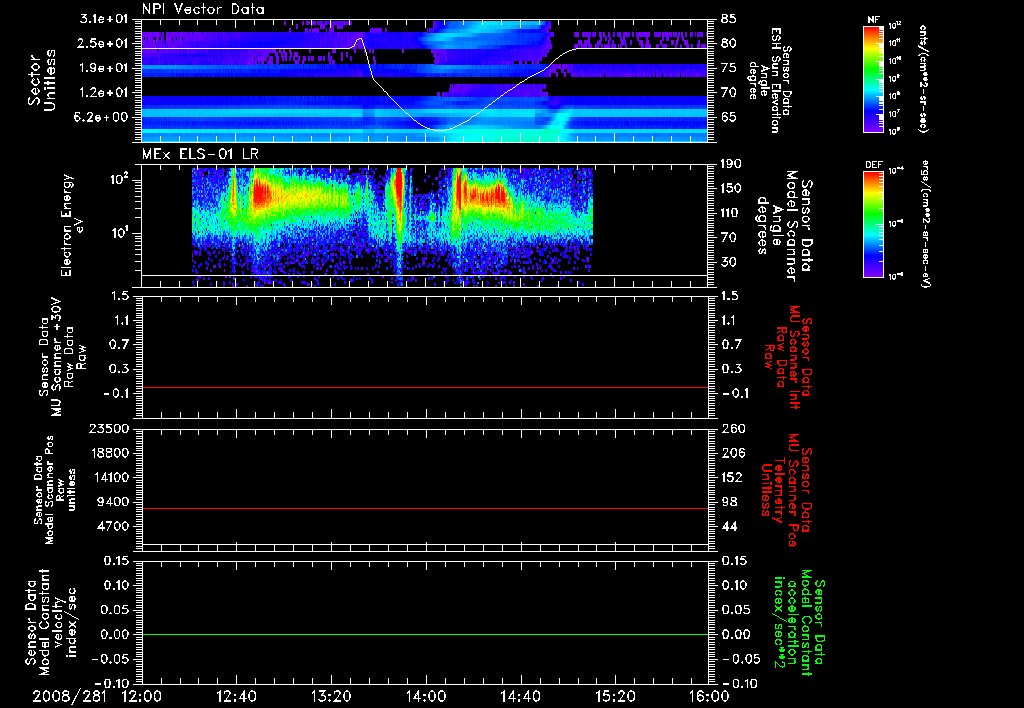
Task: Click the '16:00' time axis tick
Action: pyautogui.click(x=709, y=697)
